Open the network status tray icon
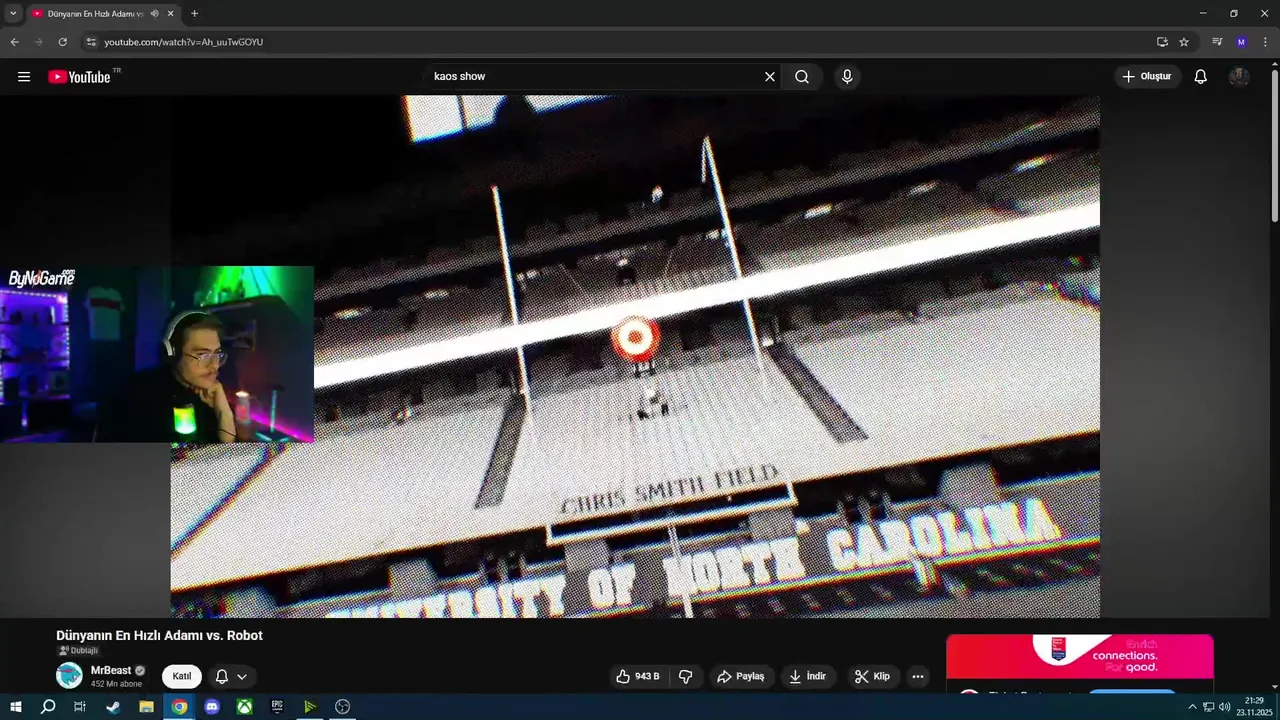 tap(1208, 707)
